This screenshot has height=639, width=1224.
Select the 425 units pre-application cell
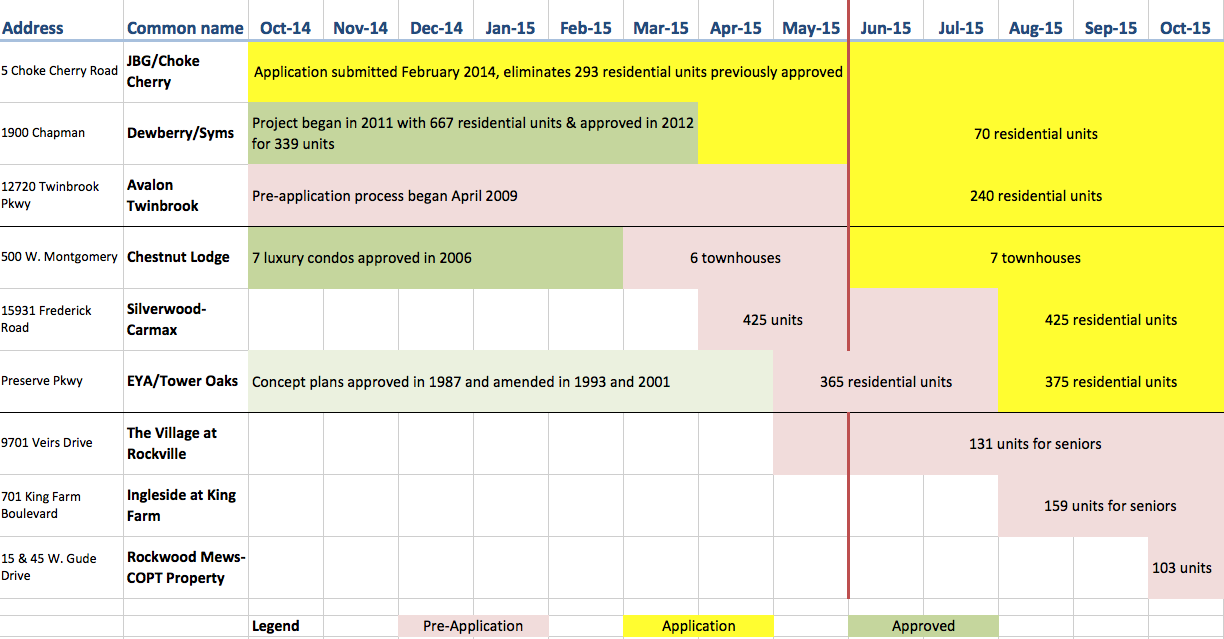click(772, 320)
